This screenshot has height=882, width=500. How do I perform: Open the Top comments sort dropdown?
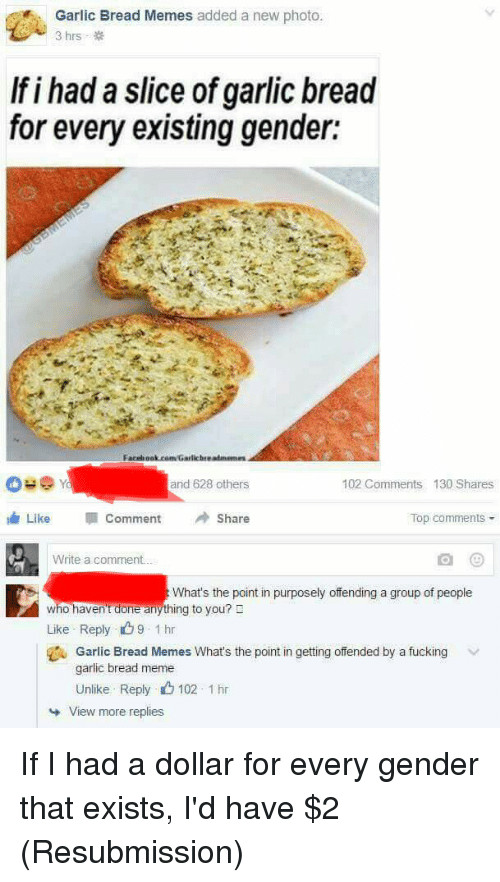[452, 518]
